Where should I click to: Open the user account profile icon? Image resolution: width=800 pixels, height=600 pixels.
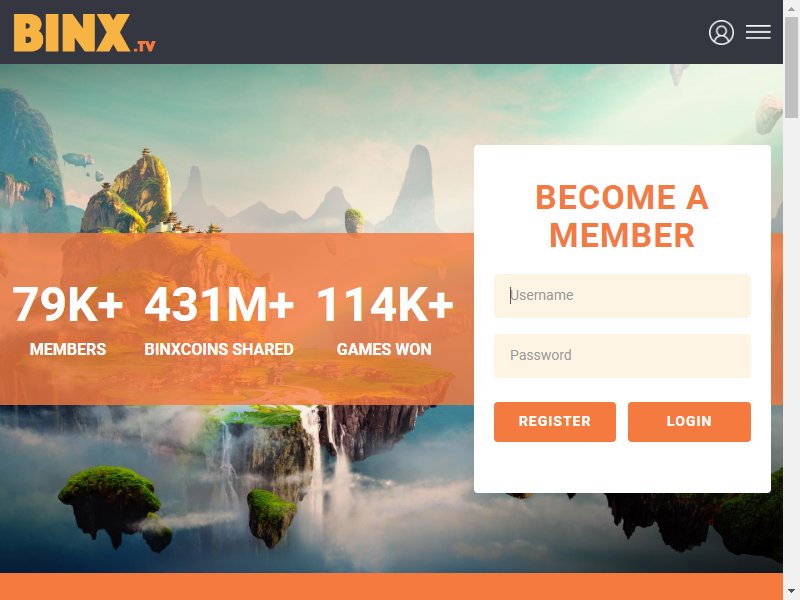click(x=721, y=33)
